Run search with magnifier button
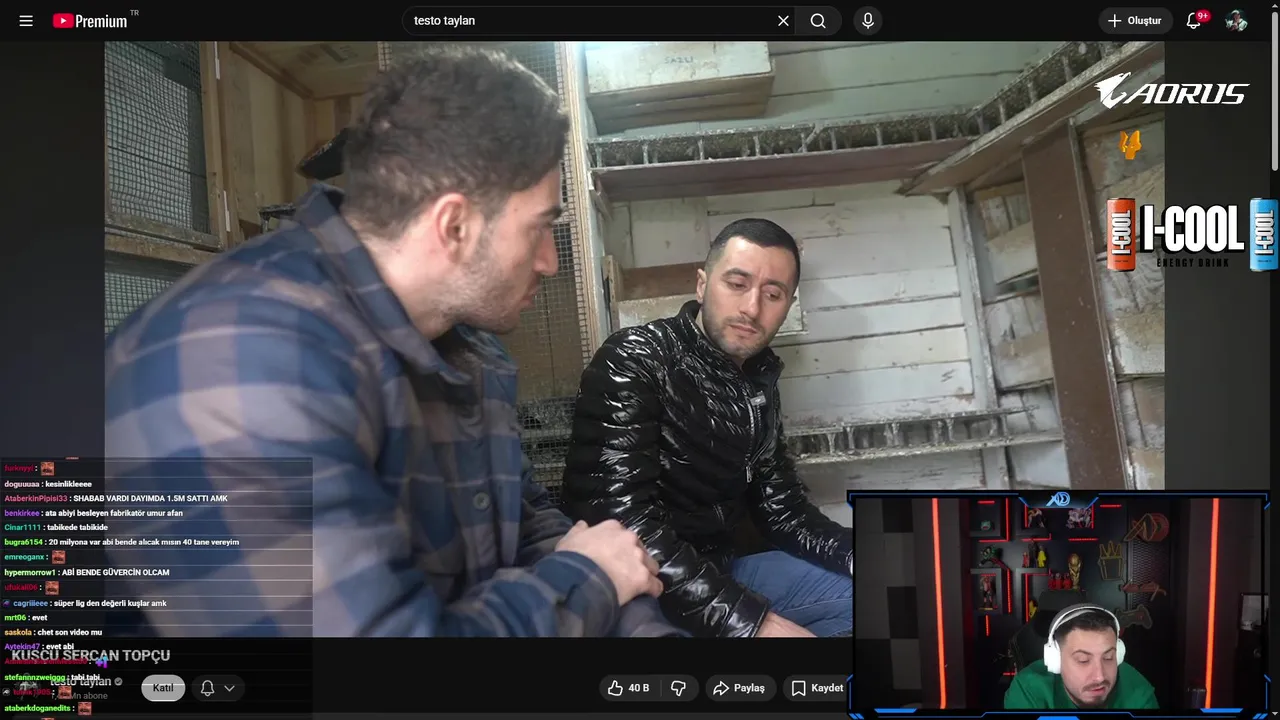 tap(819, 21)
